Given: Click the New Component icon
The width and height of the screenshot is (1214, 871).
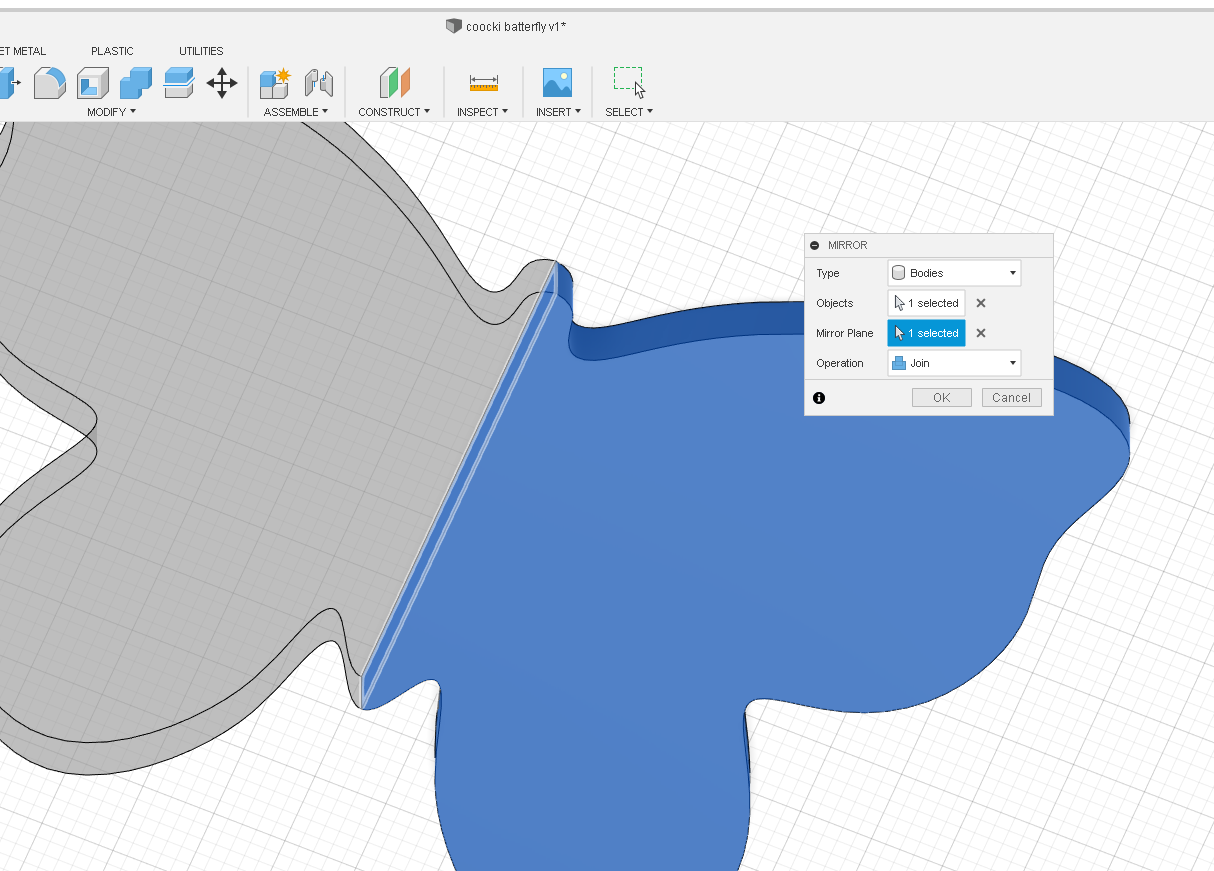Looking at the screenshot, I should click(275, 83).
